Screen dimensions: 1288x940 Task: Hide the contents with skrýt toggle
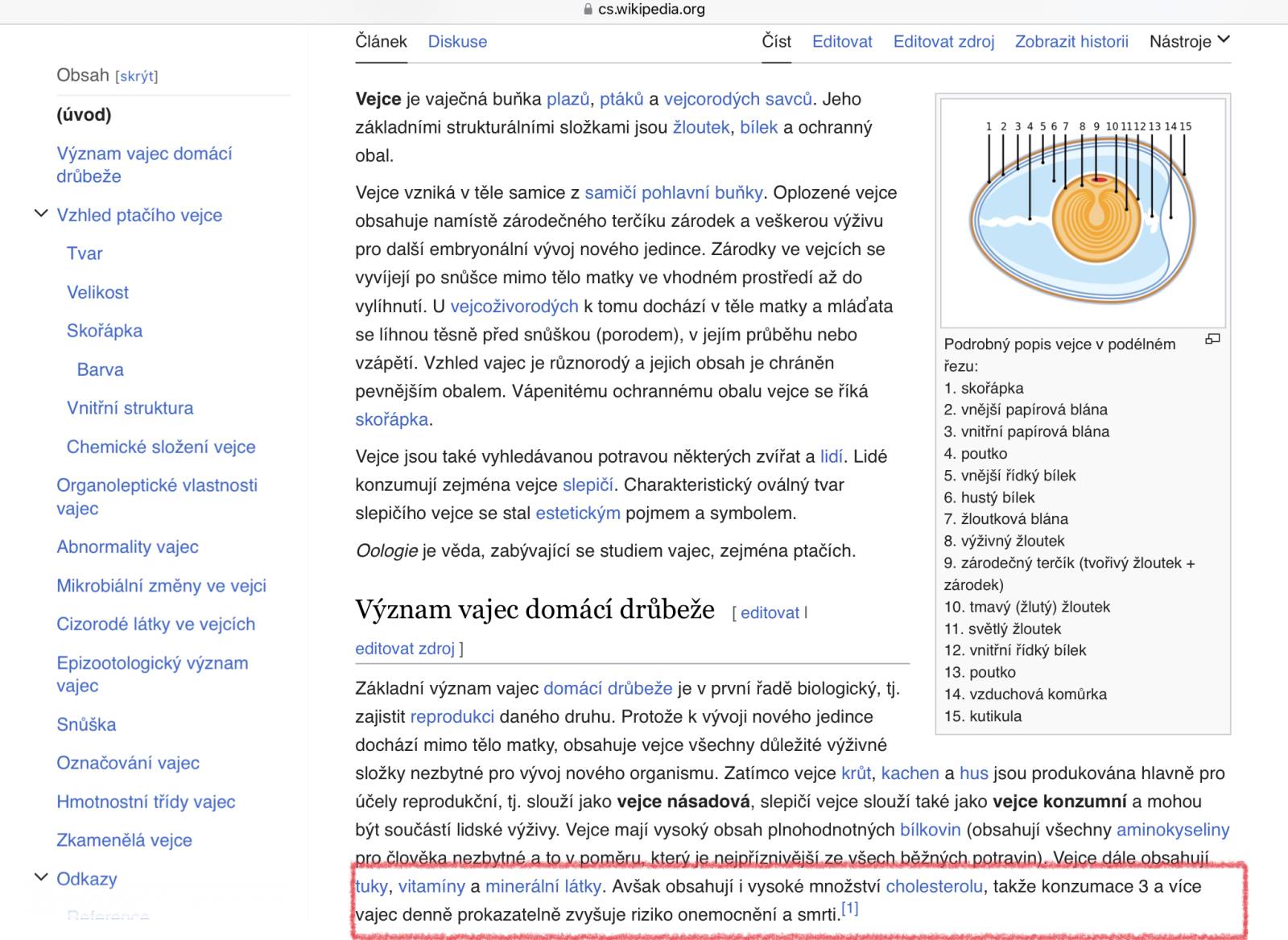(137, 76)
